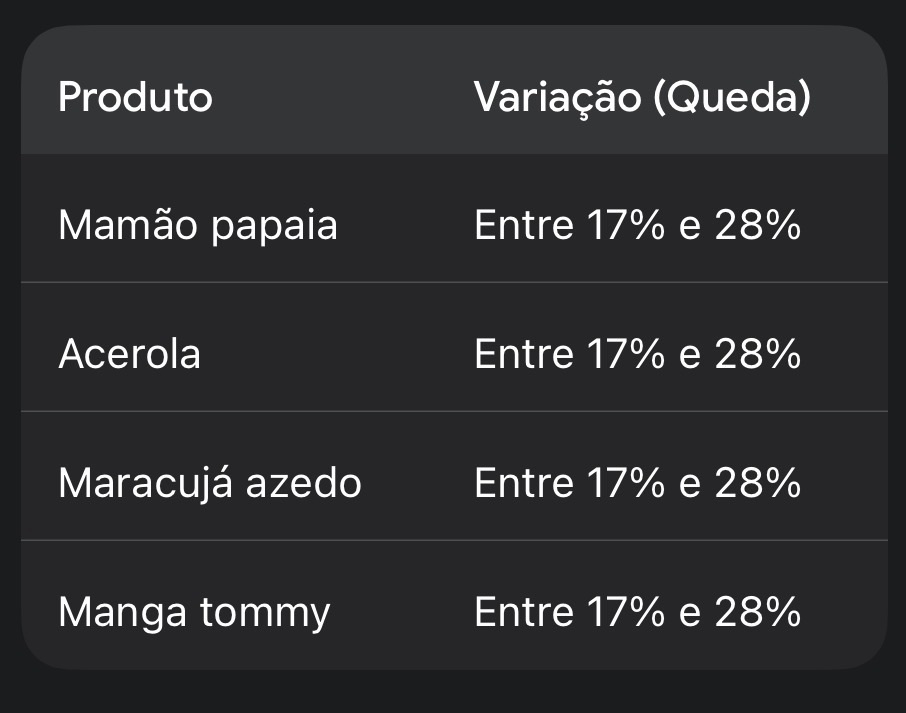The width and height of the screenshot is (906, 713).
Task: Click the Produto column header
Action: [135, 98]
